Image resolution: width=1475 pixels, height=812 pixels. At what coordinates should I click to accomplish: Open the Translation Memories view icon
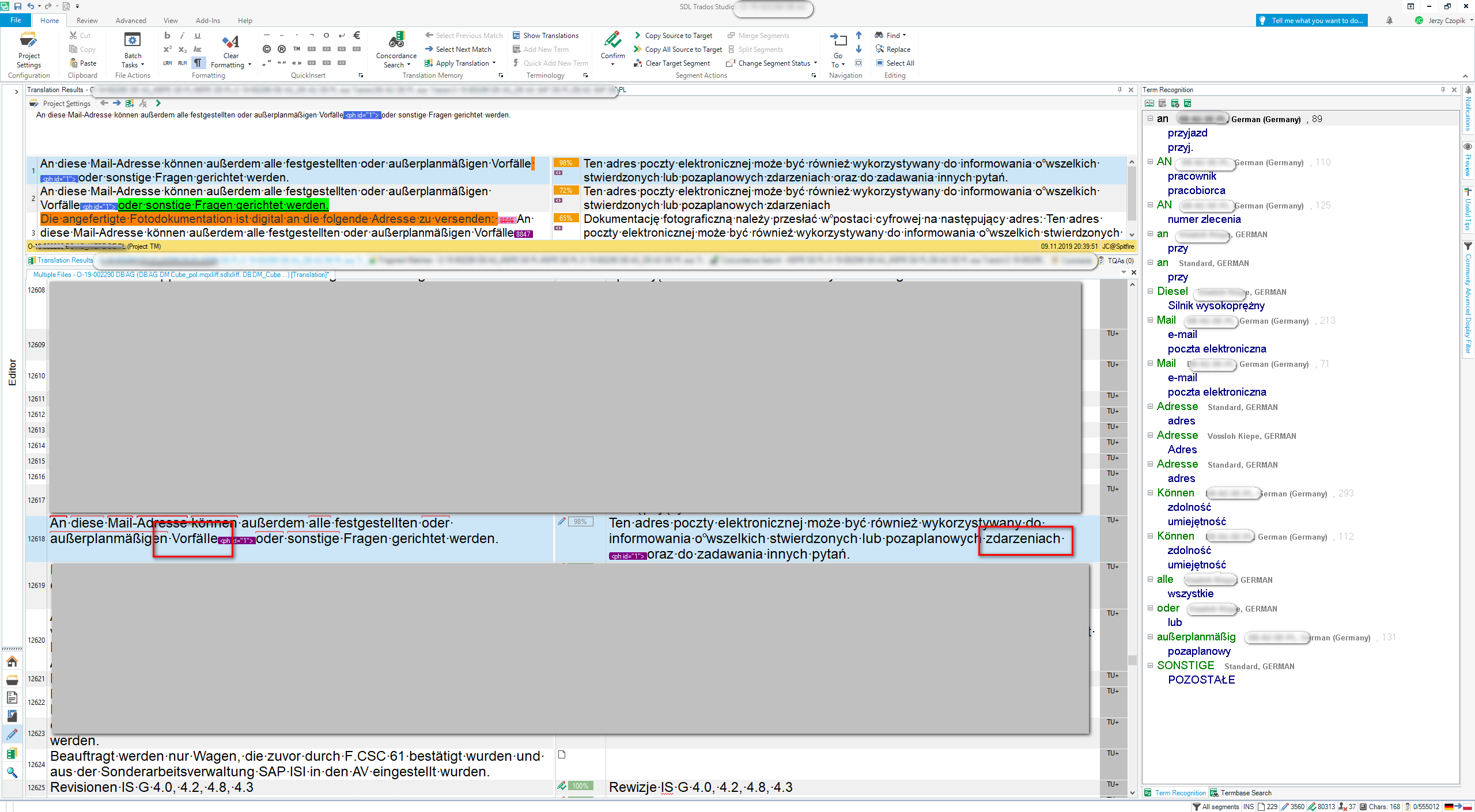(12, 754)
